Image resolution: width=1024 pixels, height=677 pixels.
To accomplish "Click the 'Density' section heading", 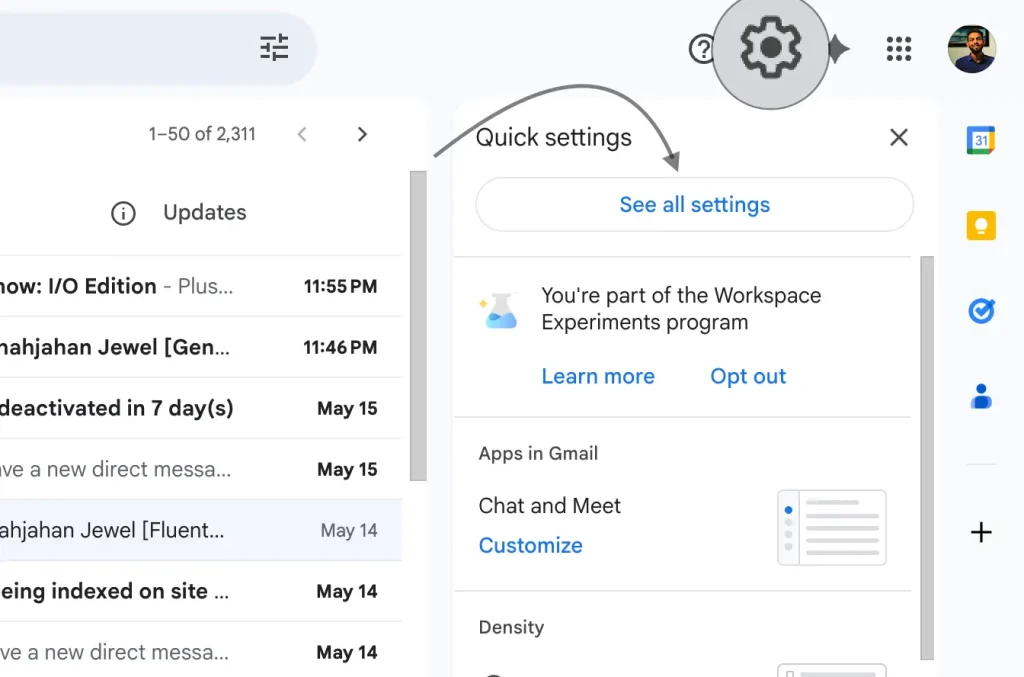I will (511, 627).
